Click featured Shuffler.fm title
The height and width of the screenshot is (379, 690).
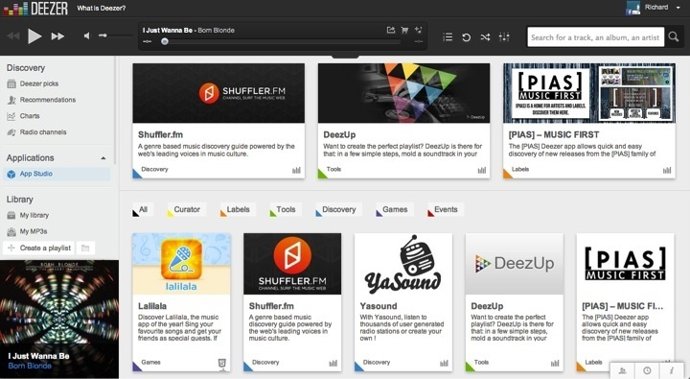(160, 135)
